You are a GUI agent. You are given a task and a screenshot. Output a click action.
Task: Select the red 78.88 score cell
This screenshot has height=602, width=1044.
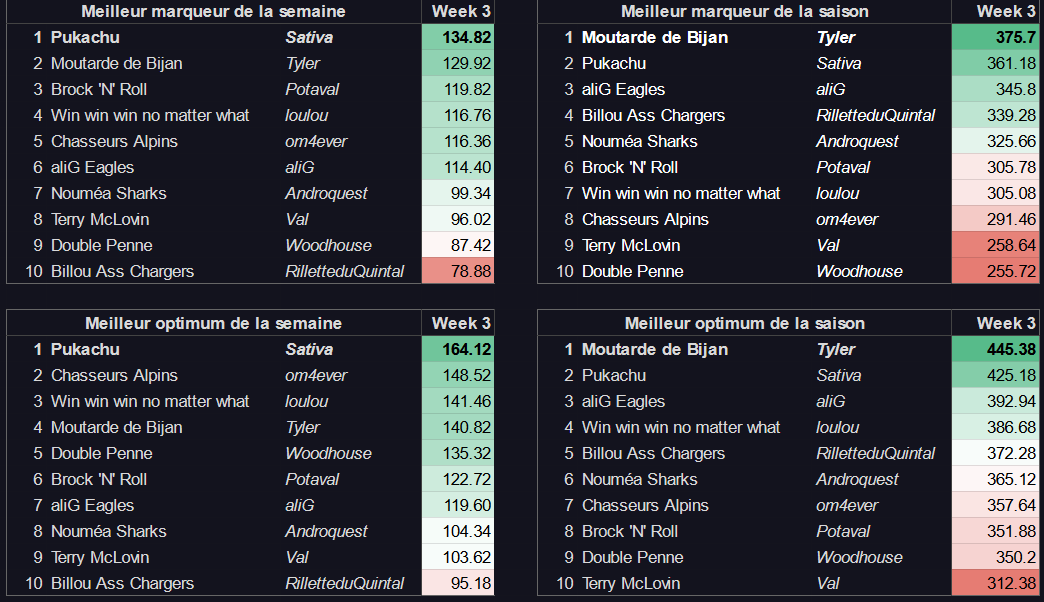[460, 271]
